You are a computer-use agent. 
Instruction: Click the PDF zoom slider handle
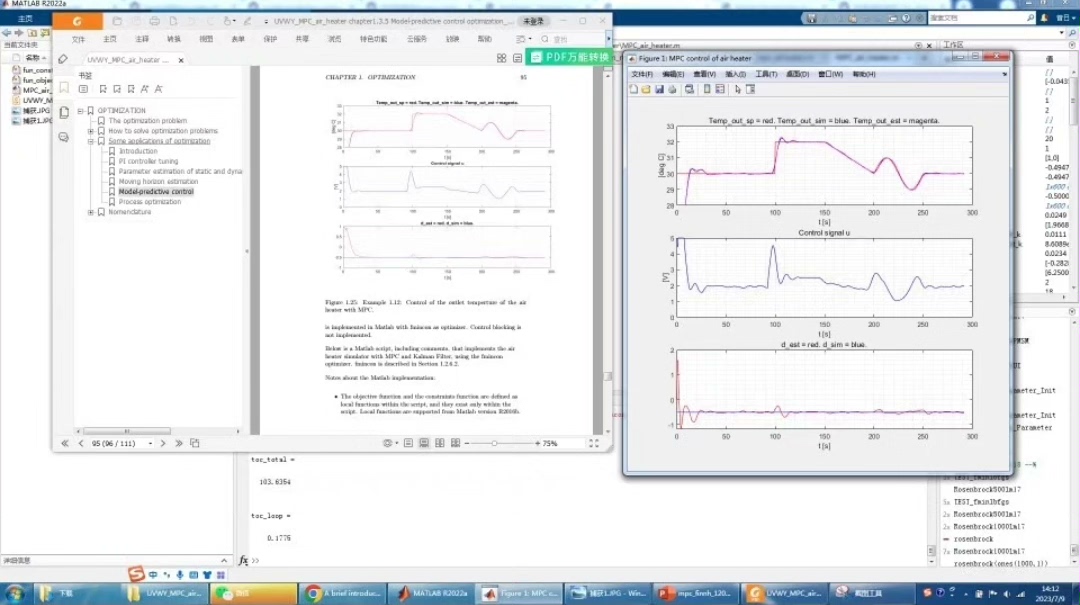(x=494, y=444)
